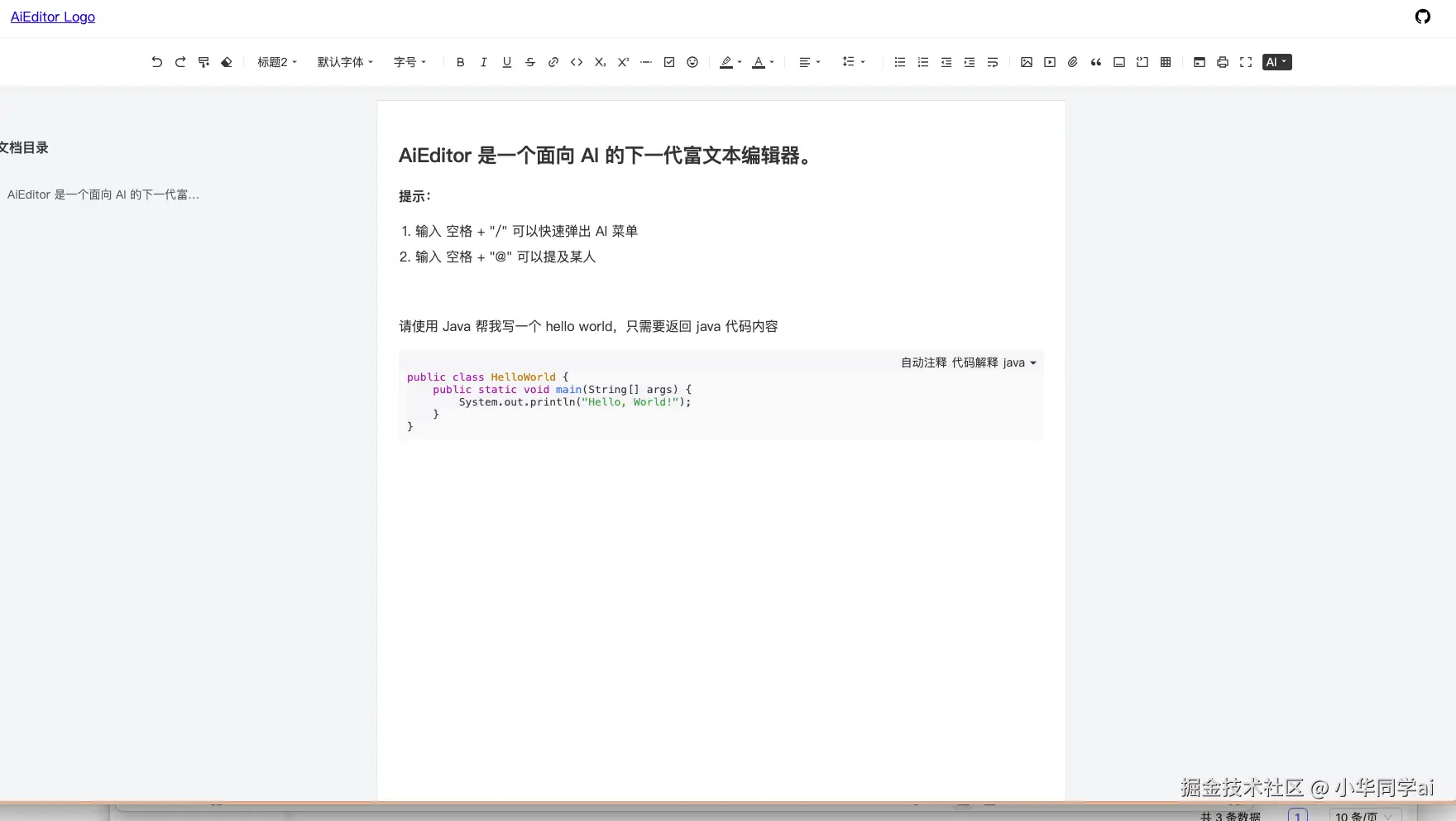Insert a blockquote
This screenshot has height=821, width=1456.
[x=1096, y=62]
